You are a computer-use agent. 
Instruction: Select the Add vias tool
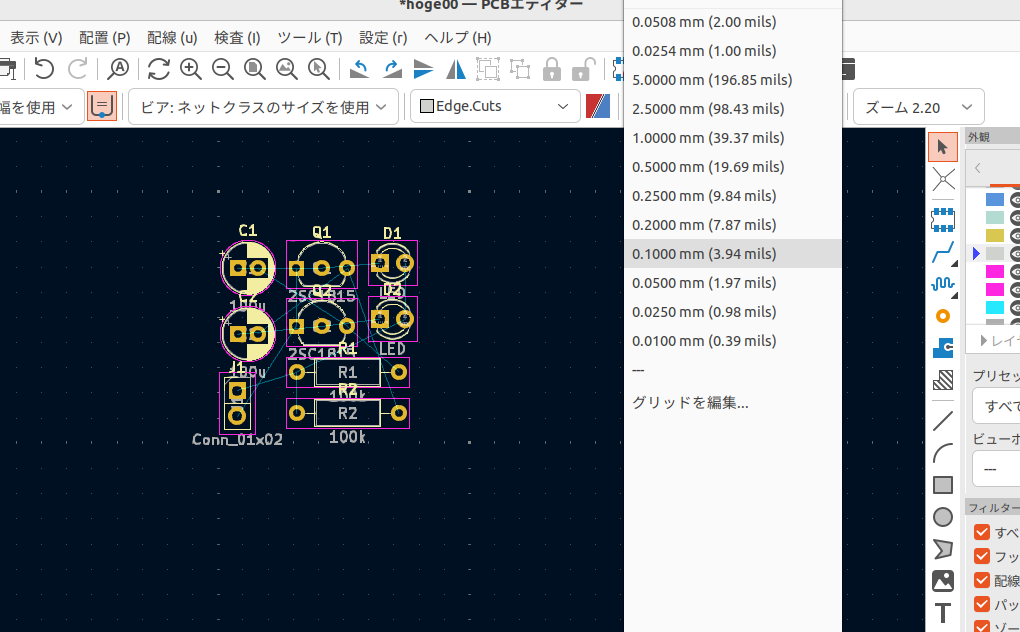942,316
